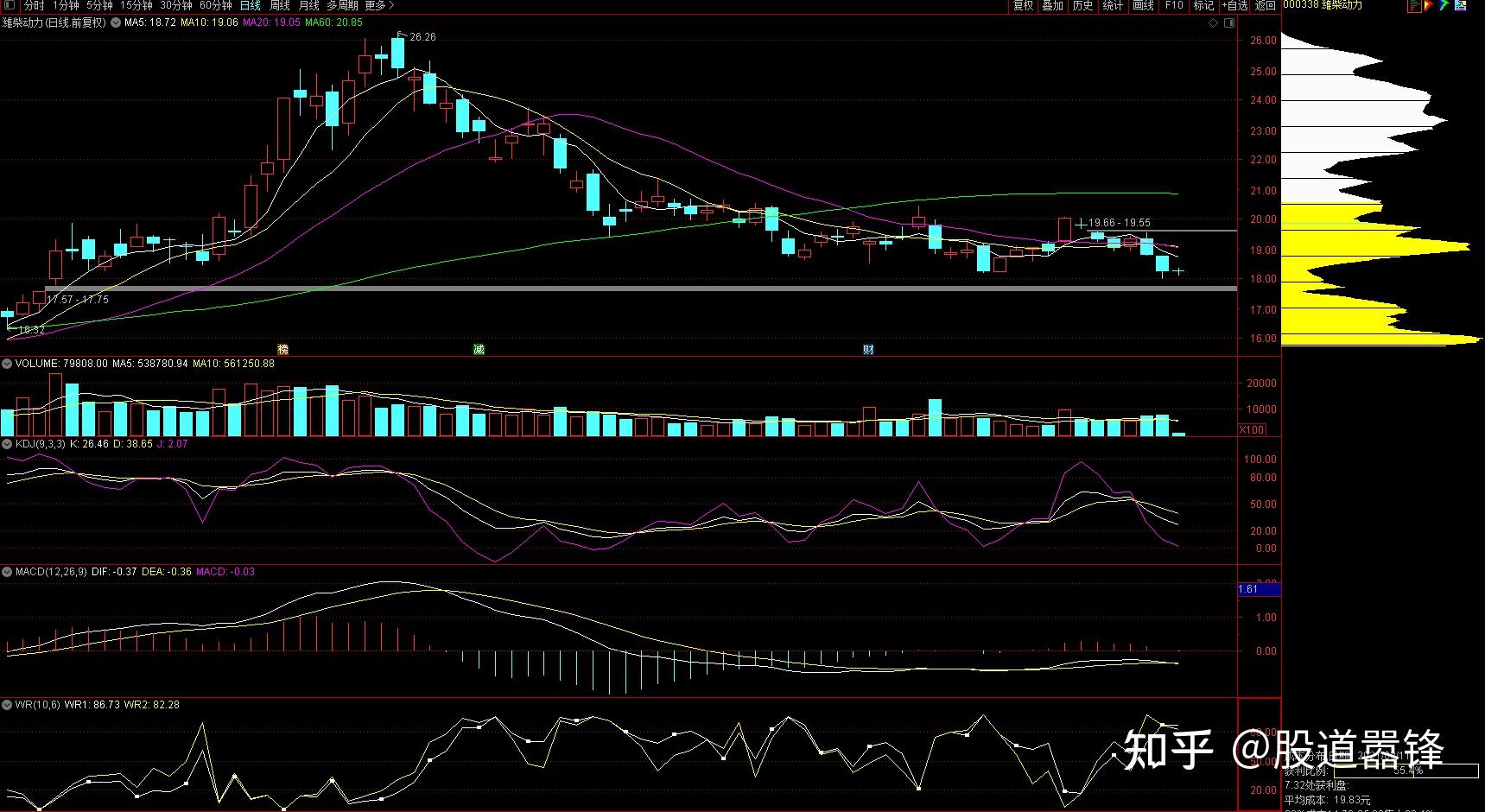Image resolution: width=1485 pixels, height=812 pixels.
Task: Click the 平均成本: 19.83元 text
Action: [1327, 800]
